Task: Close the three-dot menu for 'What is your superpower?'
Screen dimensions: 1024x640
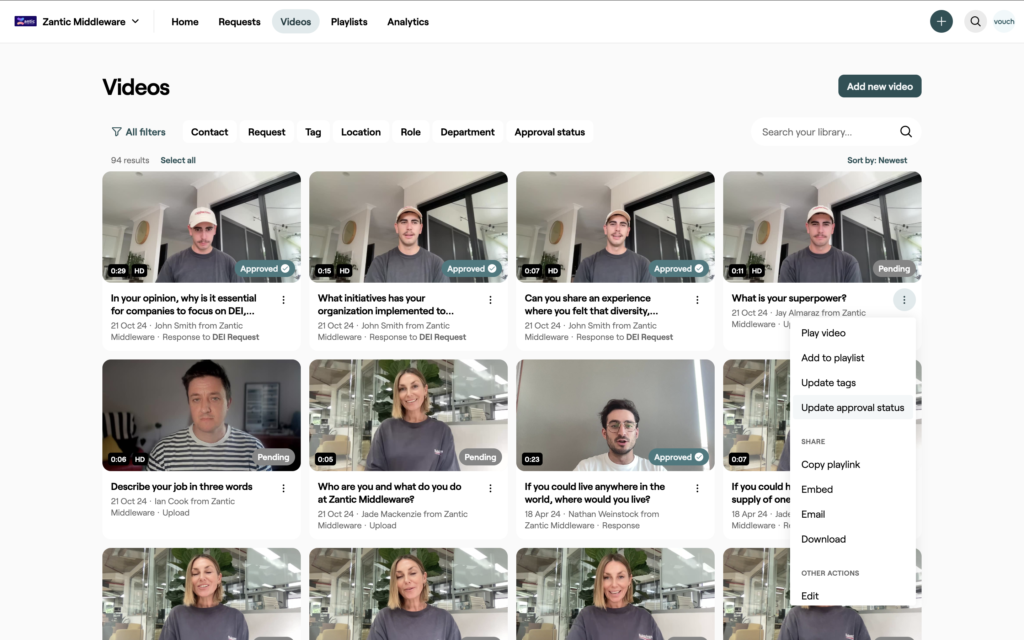Action: point(904,300)
